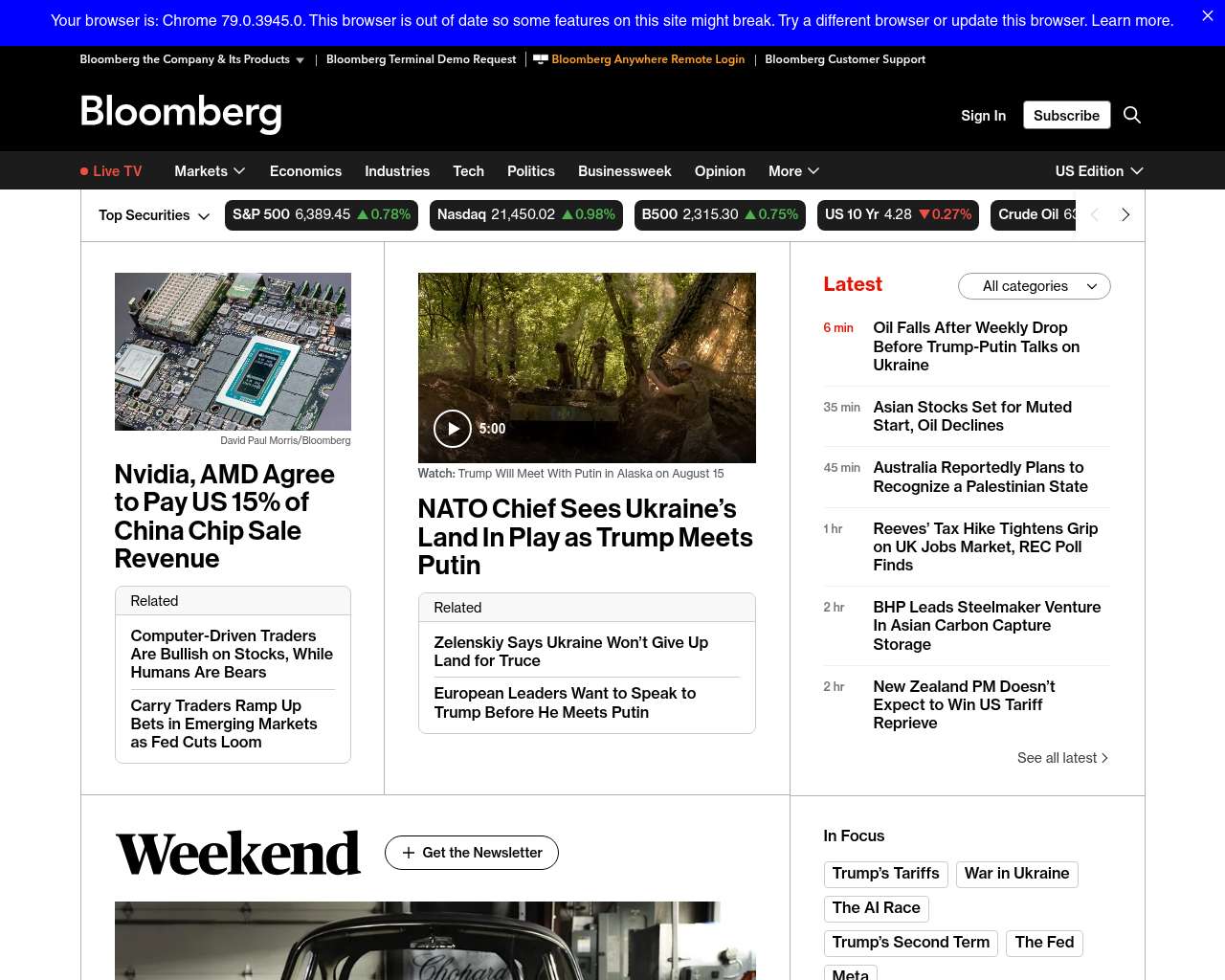
Task: Open Bloomberg Customer Support
Action: [x=845, y=59]
